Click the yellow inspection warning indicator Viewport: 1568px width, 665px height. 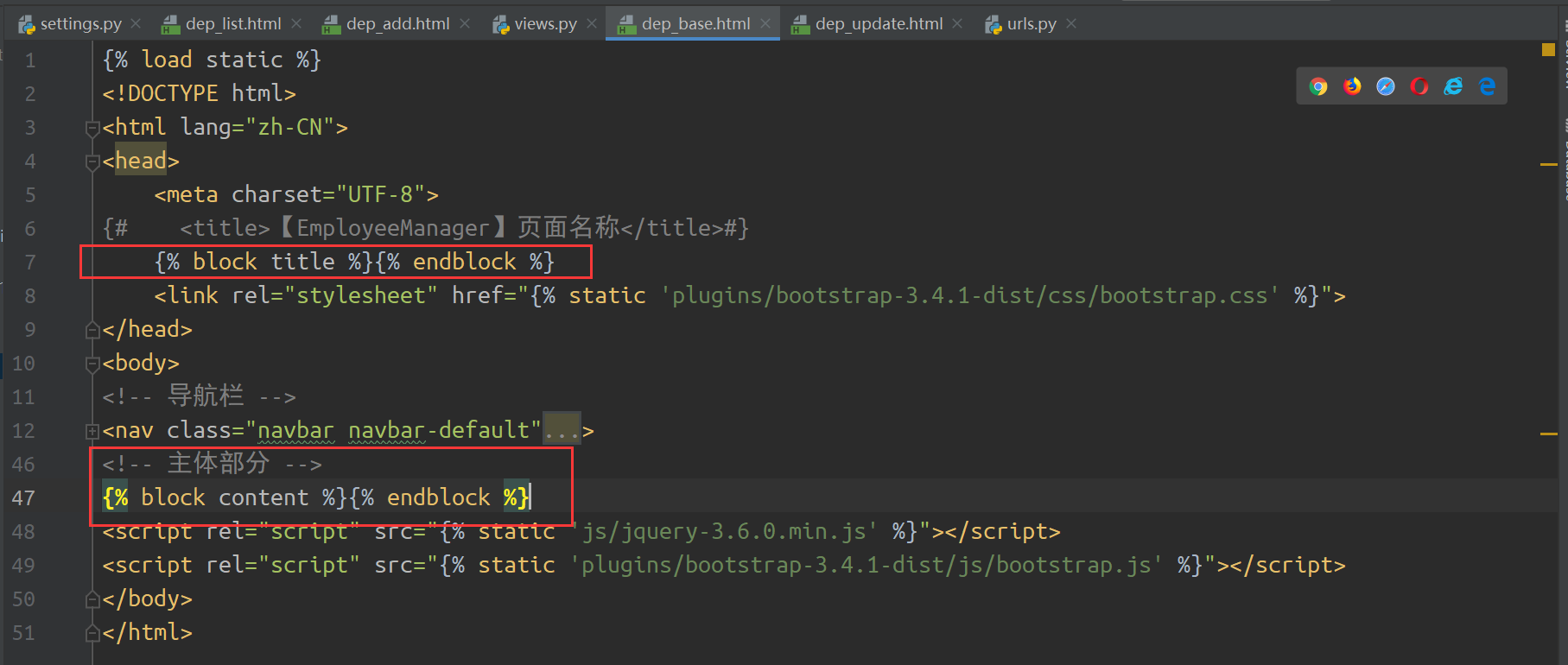1548,50
